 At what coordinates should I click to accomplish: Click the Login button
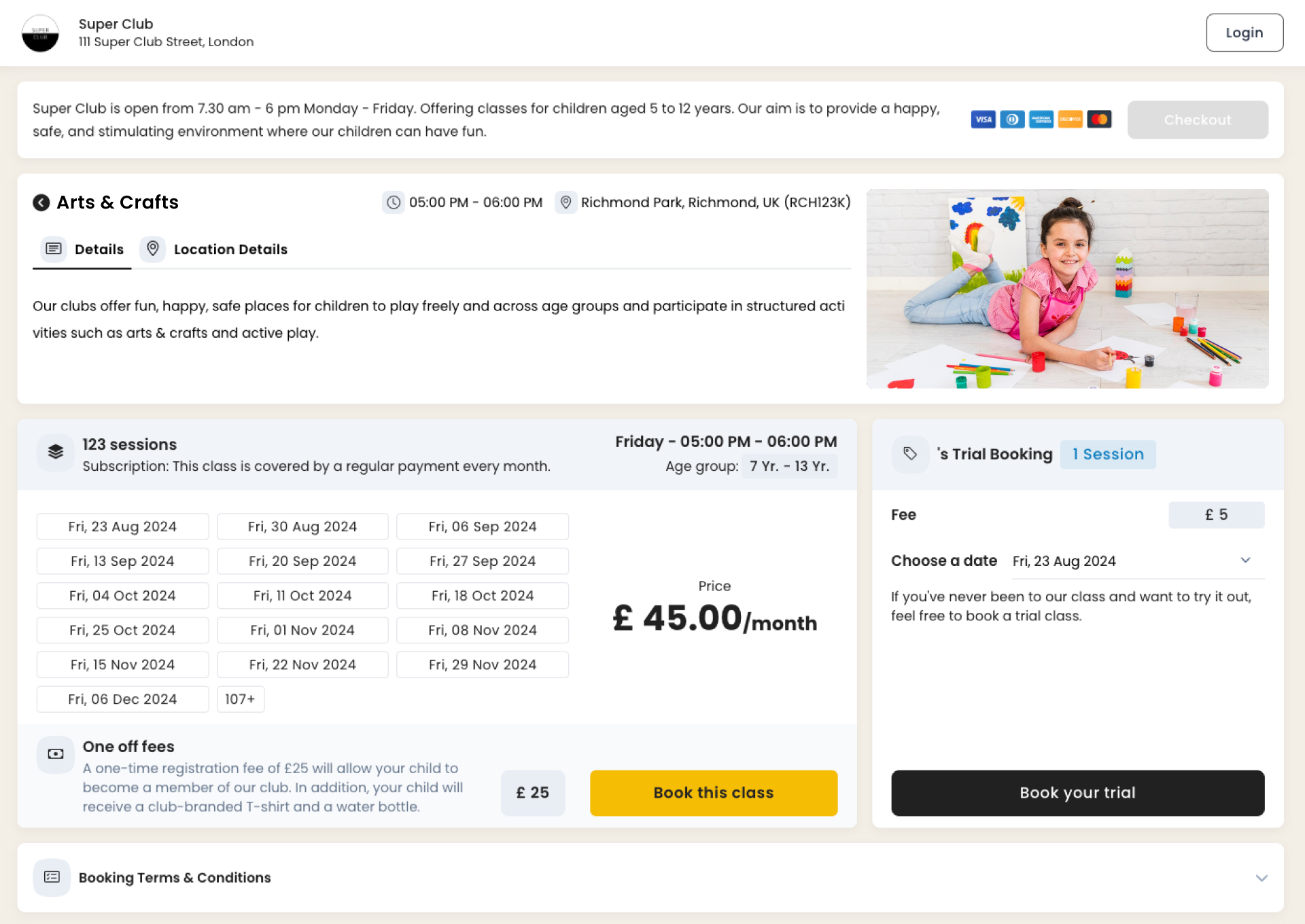click(1244, 33)
